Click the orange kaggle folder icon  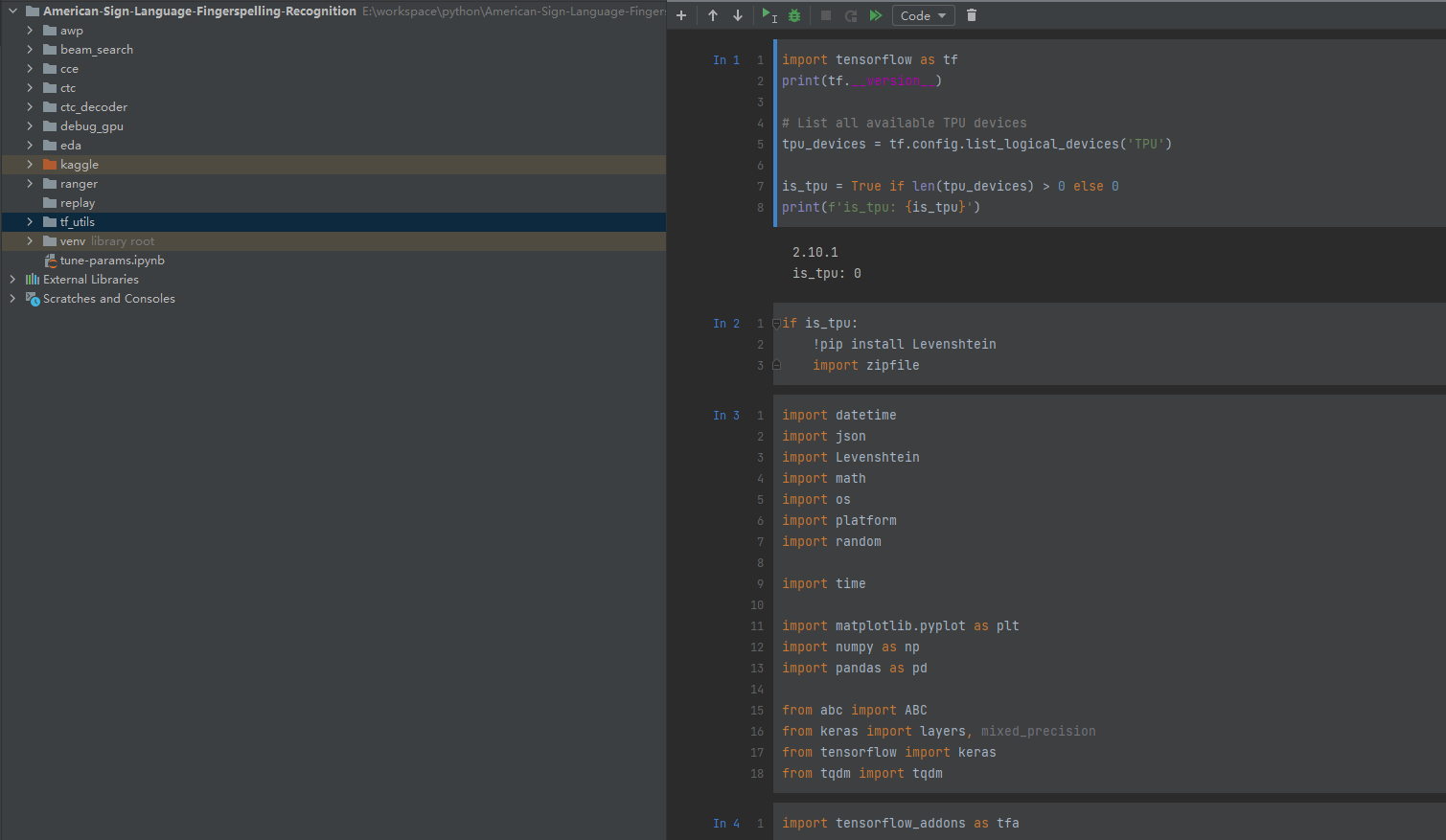50,165
